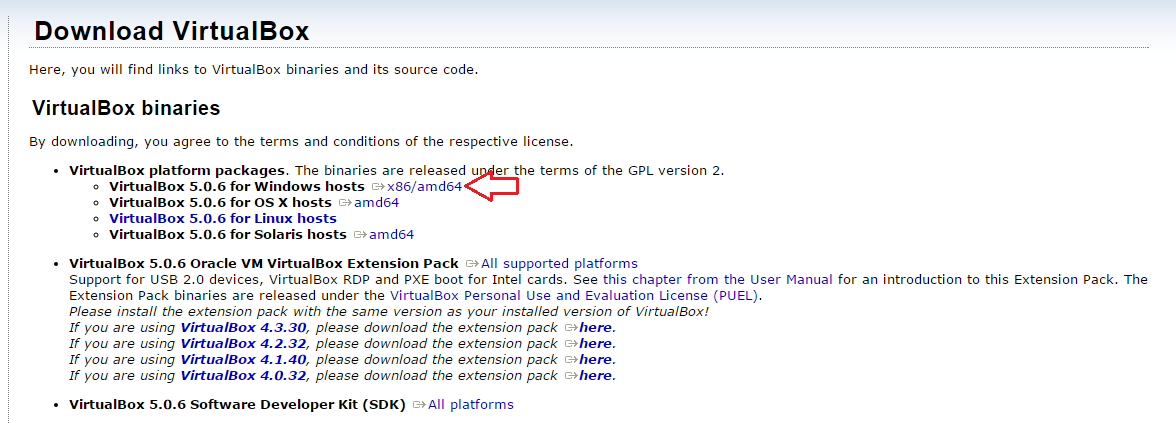Click the 'Here, you will find links' sentence
The height and width of the screenshot is (423, 1176).
click(x=253, y=70)
